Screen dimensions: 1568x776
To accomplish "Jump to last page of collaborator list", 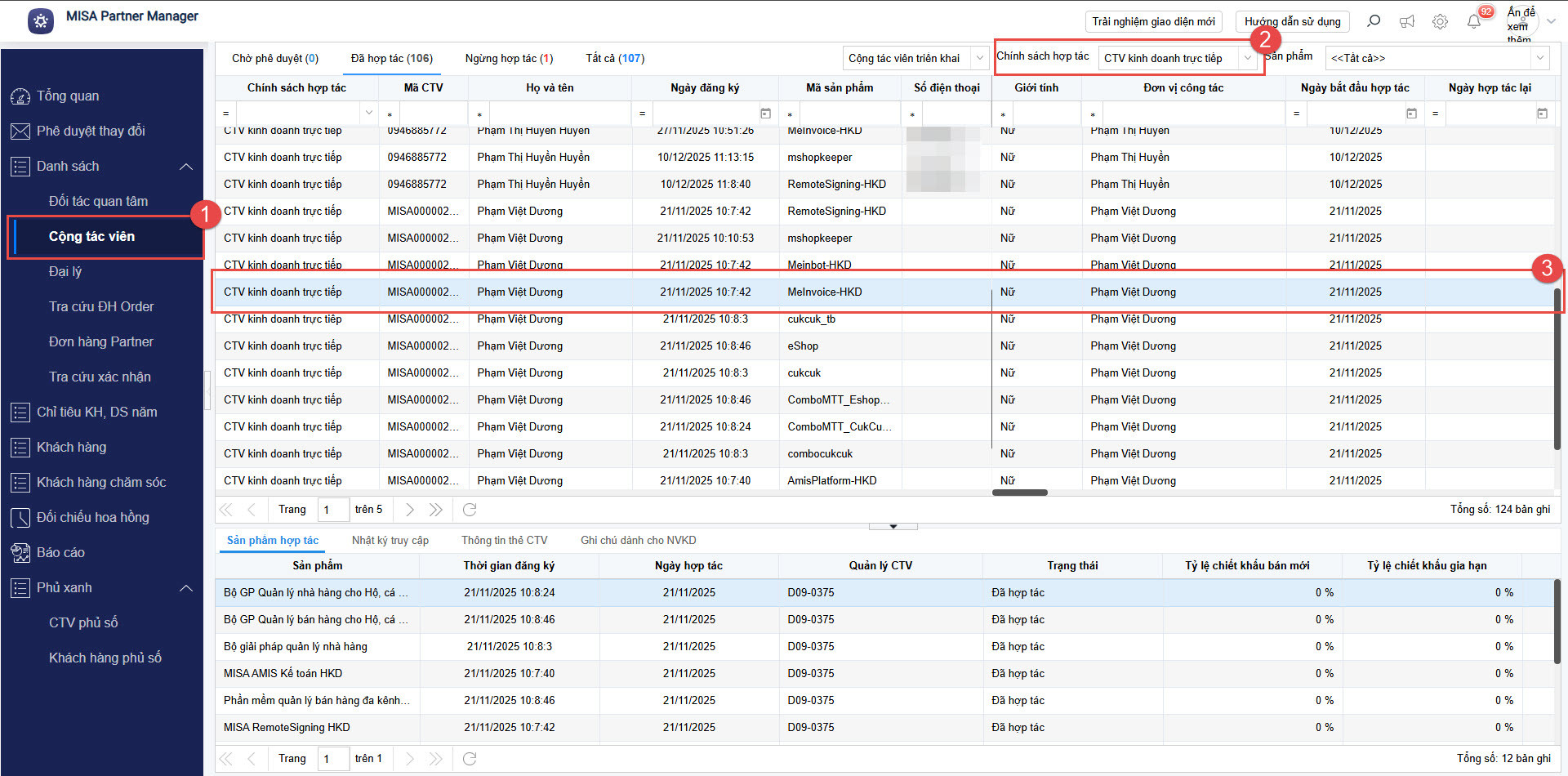I will 436,510.
